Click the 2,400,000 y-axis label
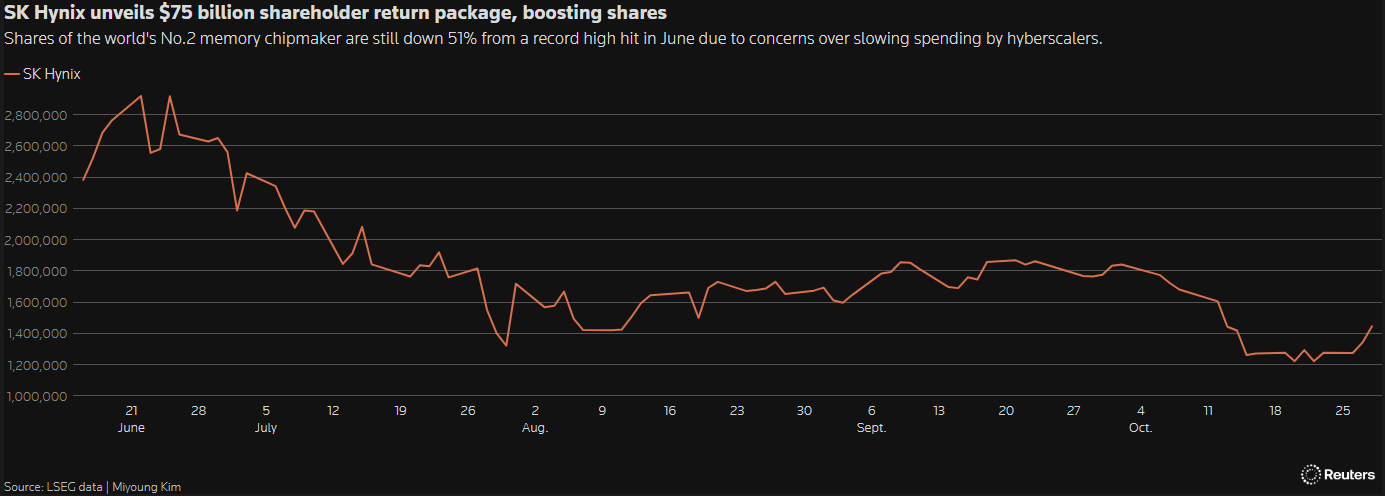The width and height of the screenshot is (1385, 496). coord(35,177)
